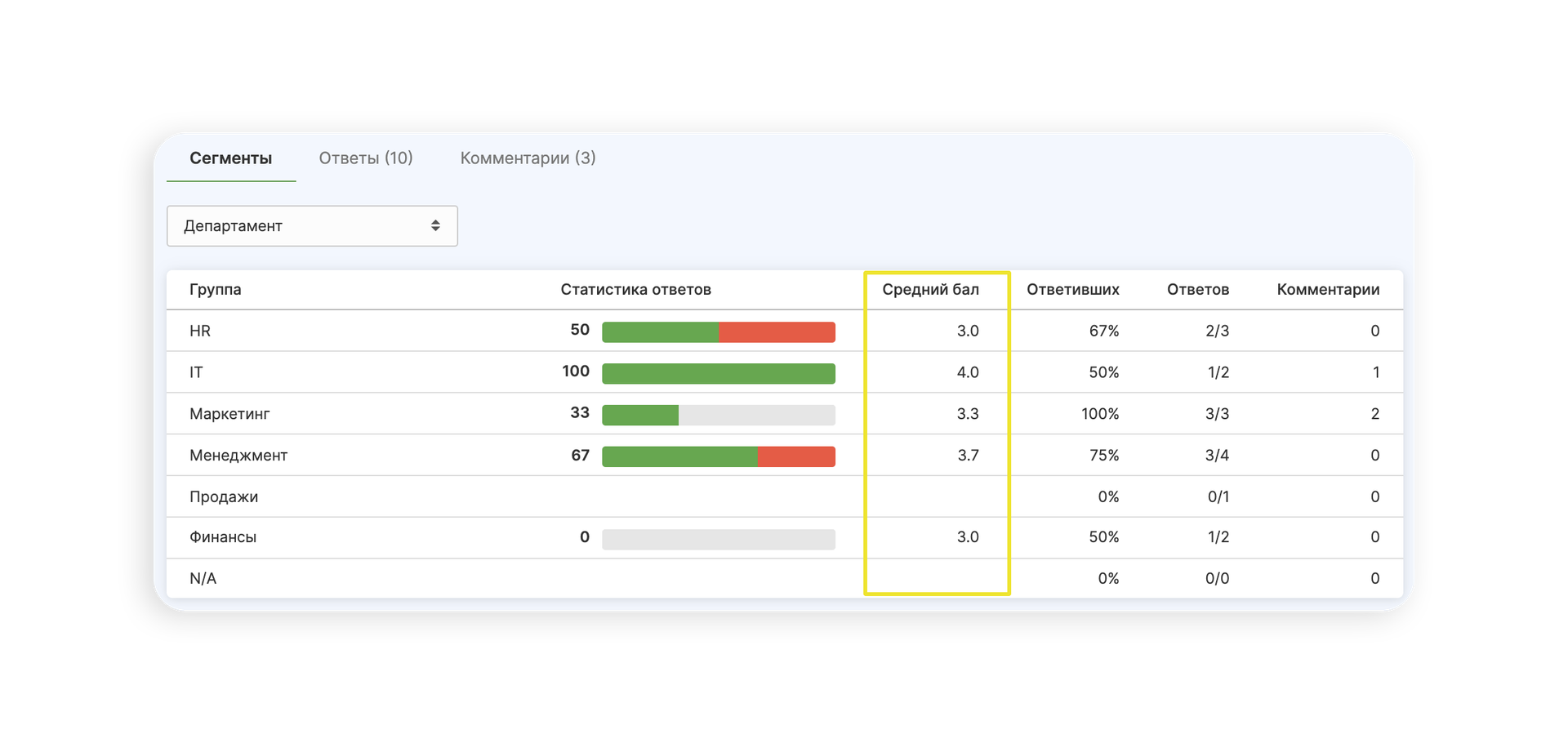1568x743 pixels.
Task: Click average score 3.0 for Финансы
Action: tap(968, 537)
